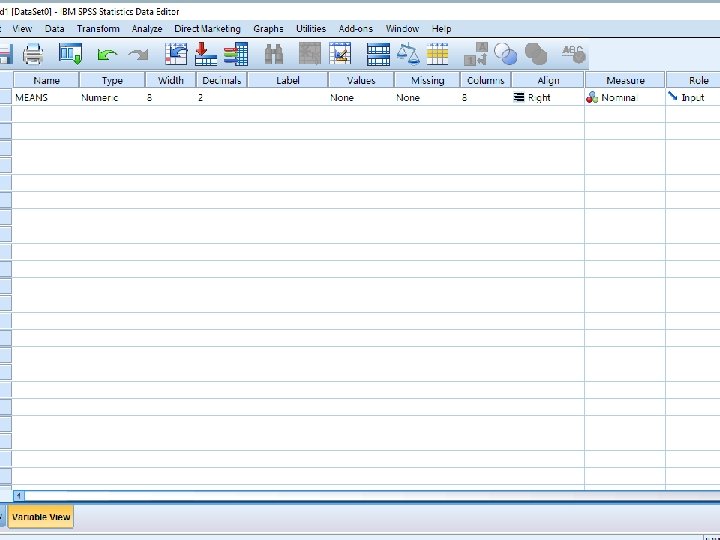Click the Measure column header

[625, 80]
